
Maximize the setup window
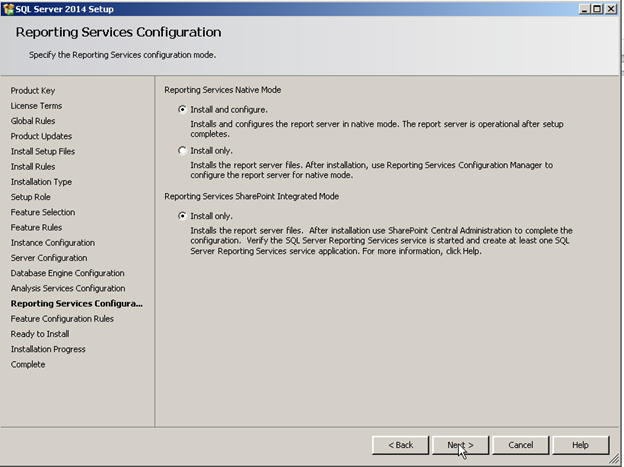pyautogui.click(x=597, y=9)
